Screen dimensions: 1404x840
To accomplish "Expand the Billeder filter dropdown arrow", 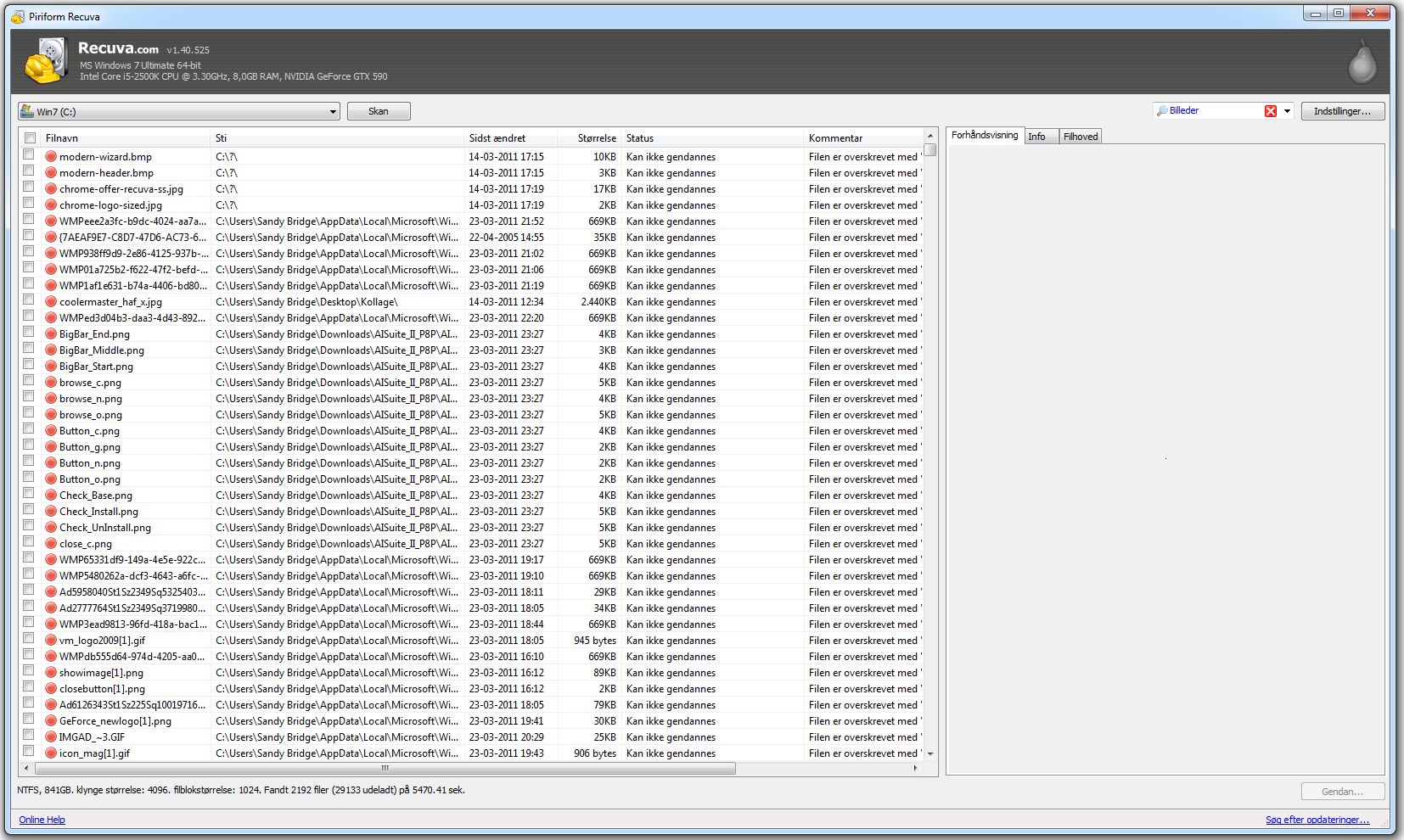I will pos(1287,111).
